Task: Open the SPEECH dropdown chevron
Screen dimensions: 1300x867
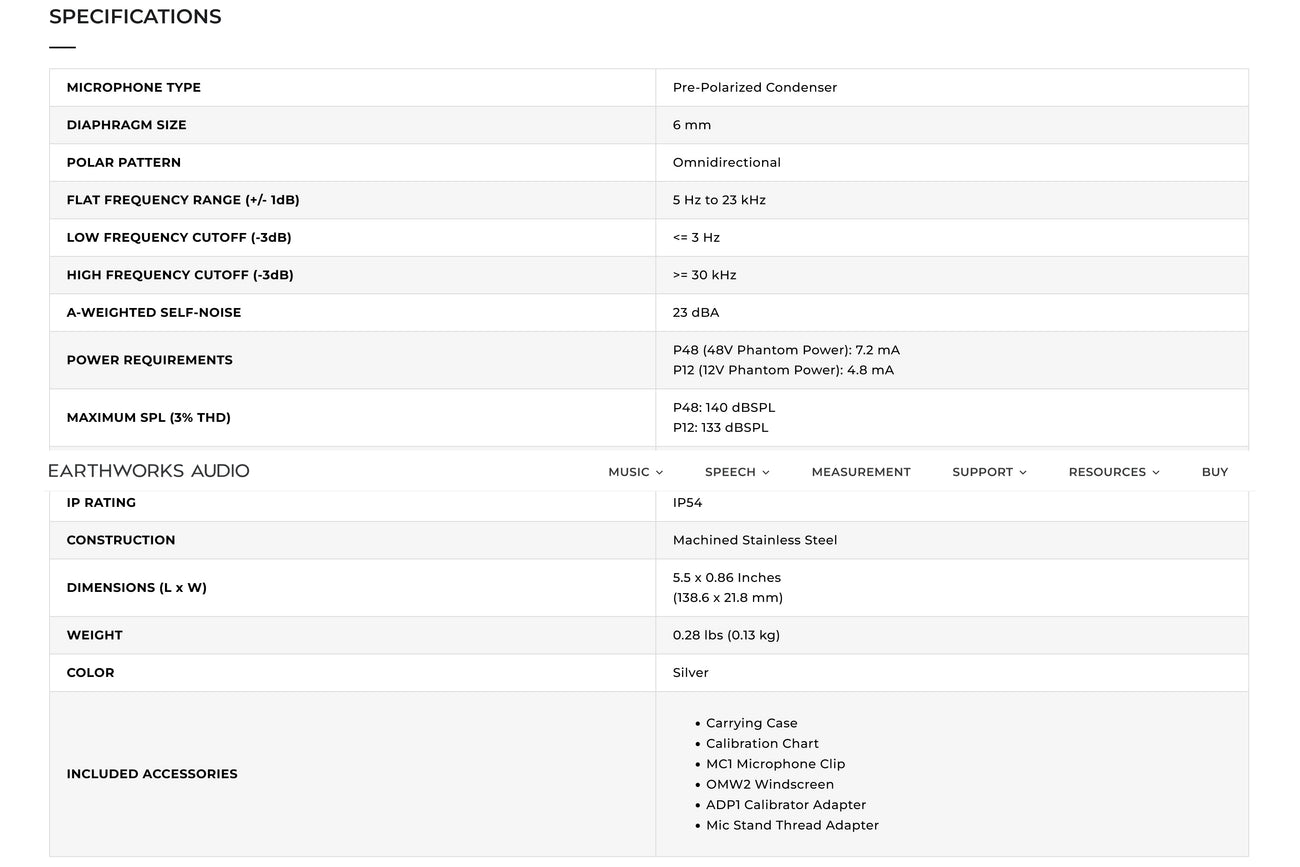Action: [765, 471]
